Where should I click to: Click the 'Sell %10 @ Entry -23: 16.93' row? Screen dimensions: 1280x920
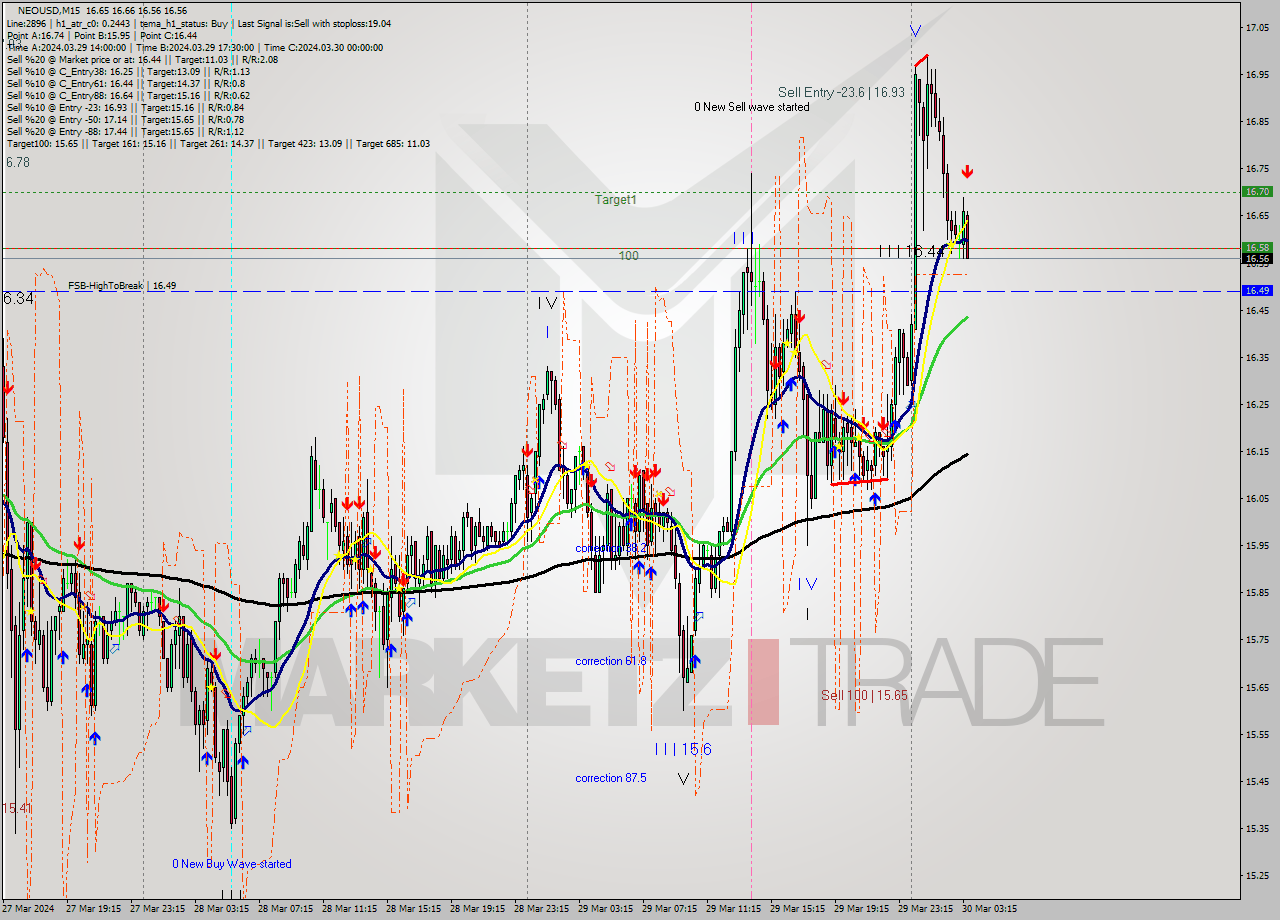point(125,107)
